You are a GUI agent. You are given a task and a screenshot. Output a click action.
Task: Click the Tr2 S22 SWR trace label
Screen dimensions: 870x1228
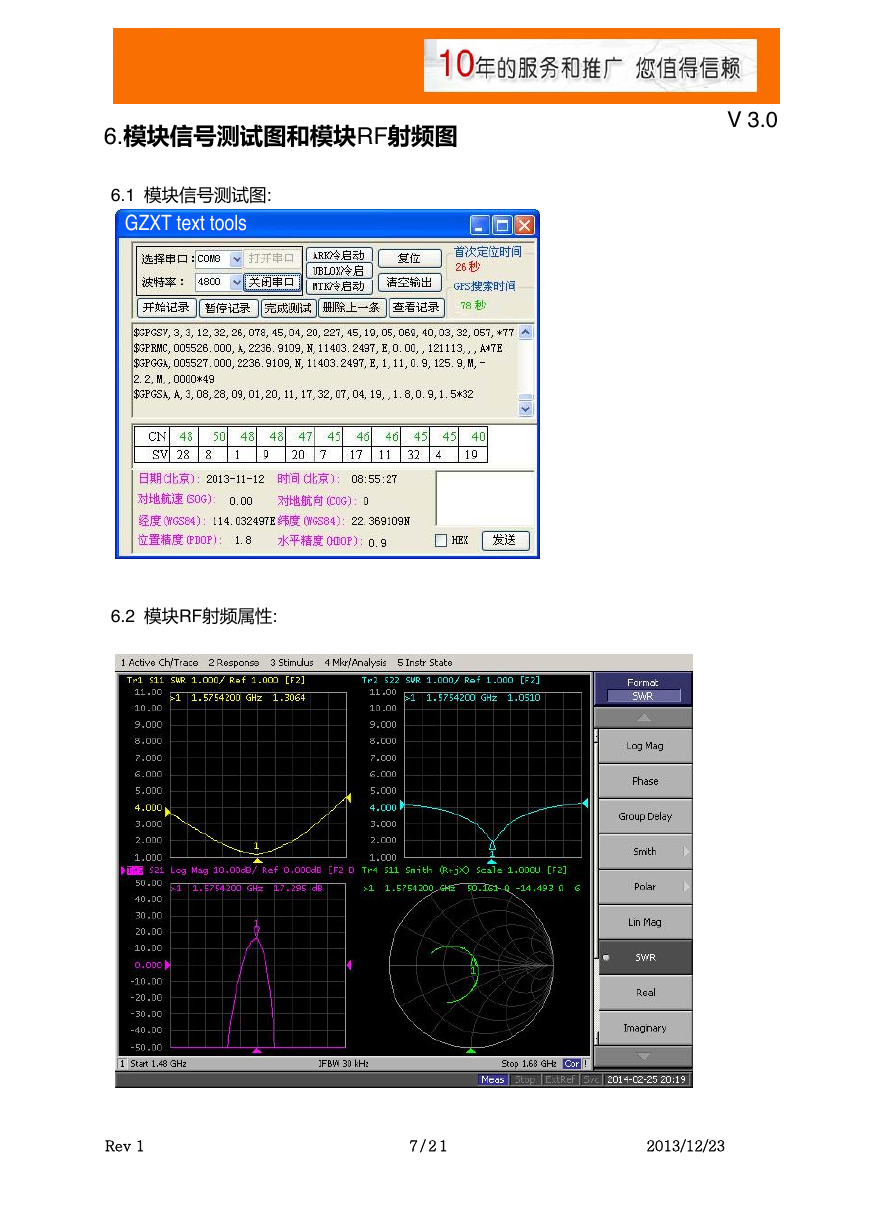450,680
